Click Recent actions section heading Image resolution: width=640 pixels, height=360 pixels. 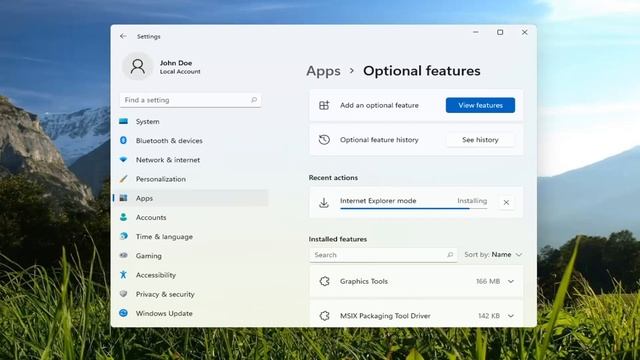tap(333, 178)
